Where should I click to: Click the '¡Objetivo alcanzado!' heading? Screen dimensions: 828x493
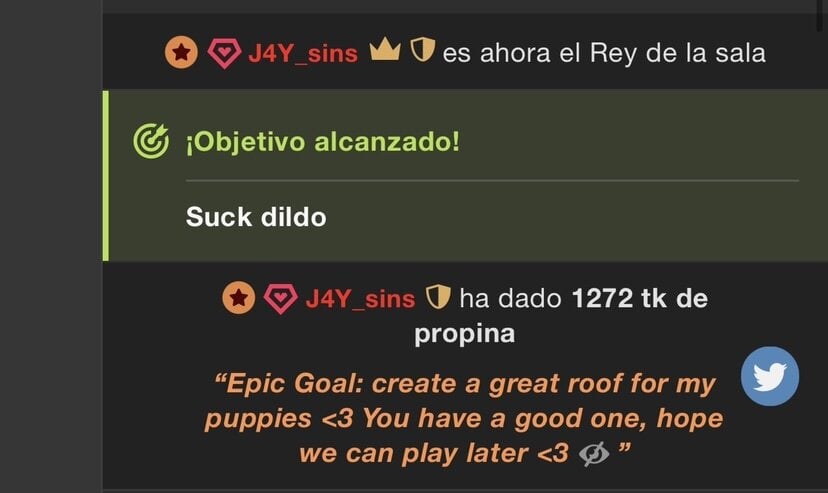click(x=323, y=142)
